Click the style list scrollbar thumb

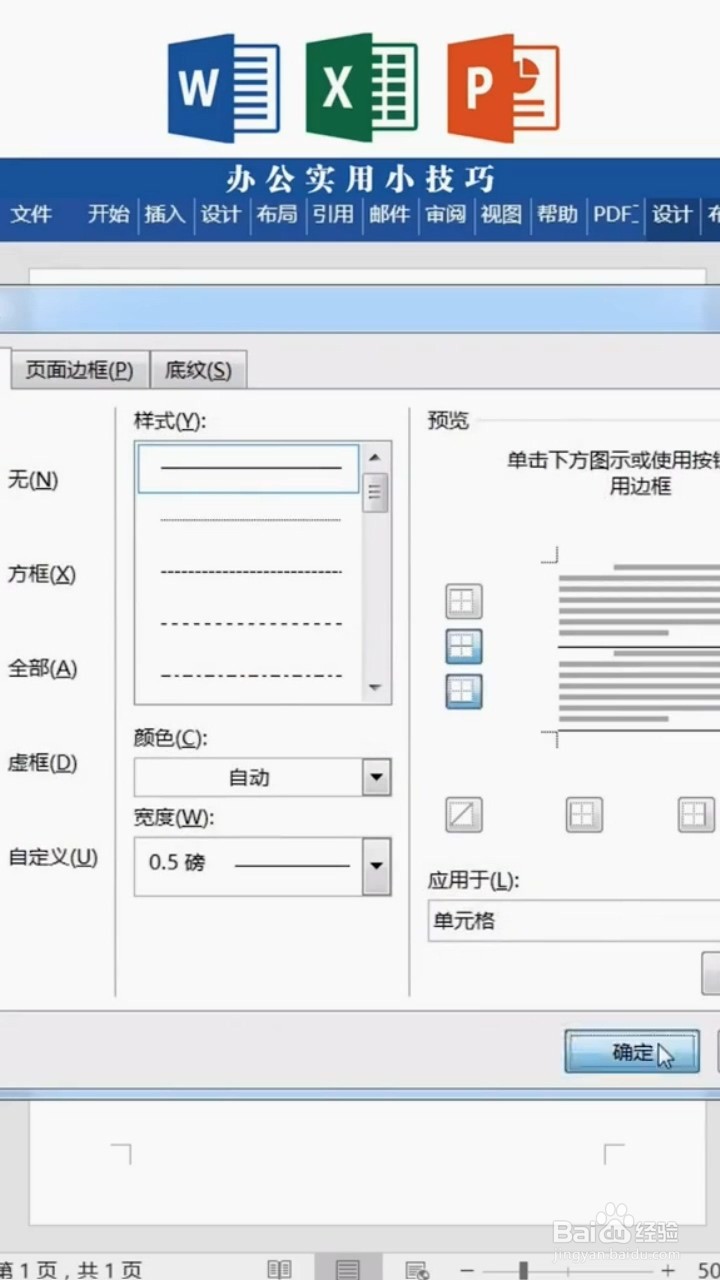point(375,494)
